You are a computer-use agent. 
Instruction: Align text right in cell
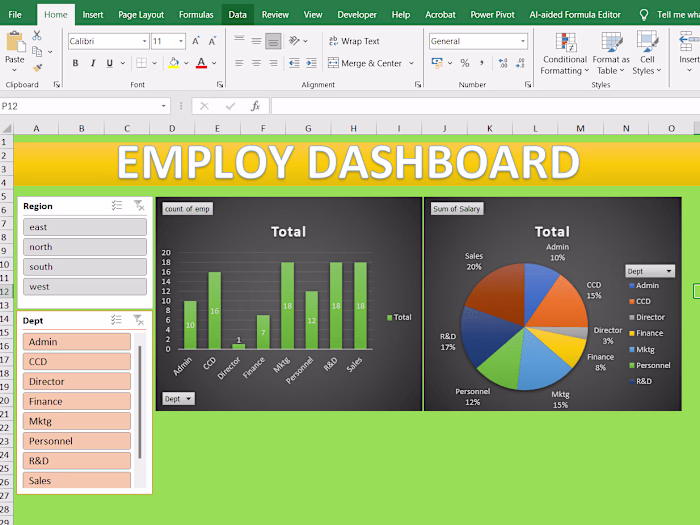(x=273, y=63)
